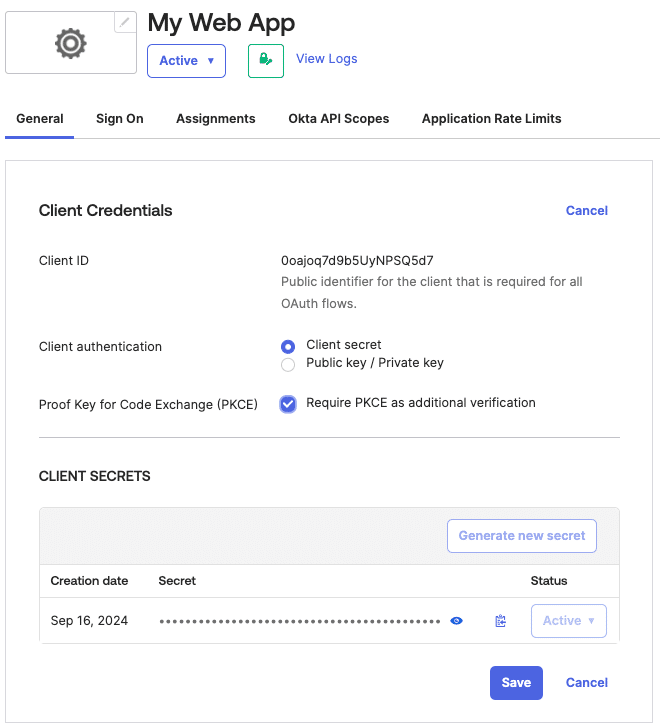Expand the secret's Active status dropdown

click(568, 621)
